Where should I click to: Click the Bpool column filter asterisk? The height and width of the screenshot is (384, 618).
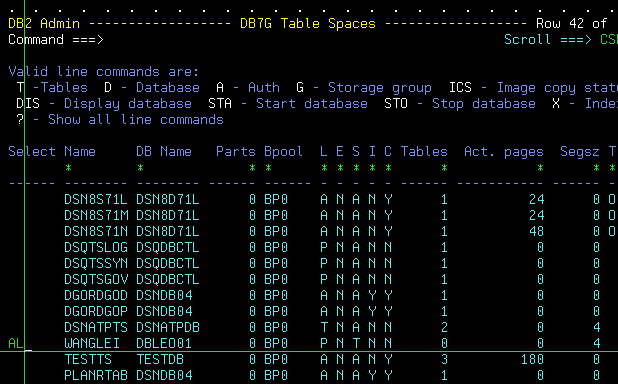(268, 168)
